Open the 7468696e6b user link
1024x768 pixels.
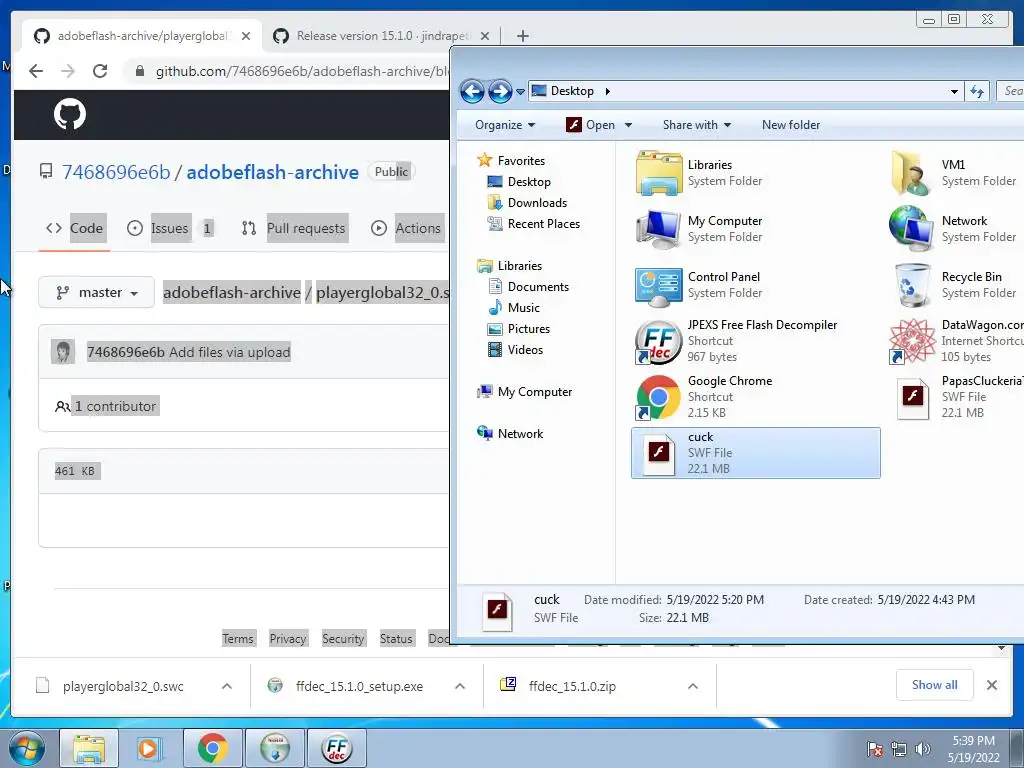tap(116, 172)
